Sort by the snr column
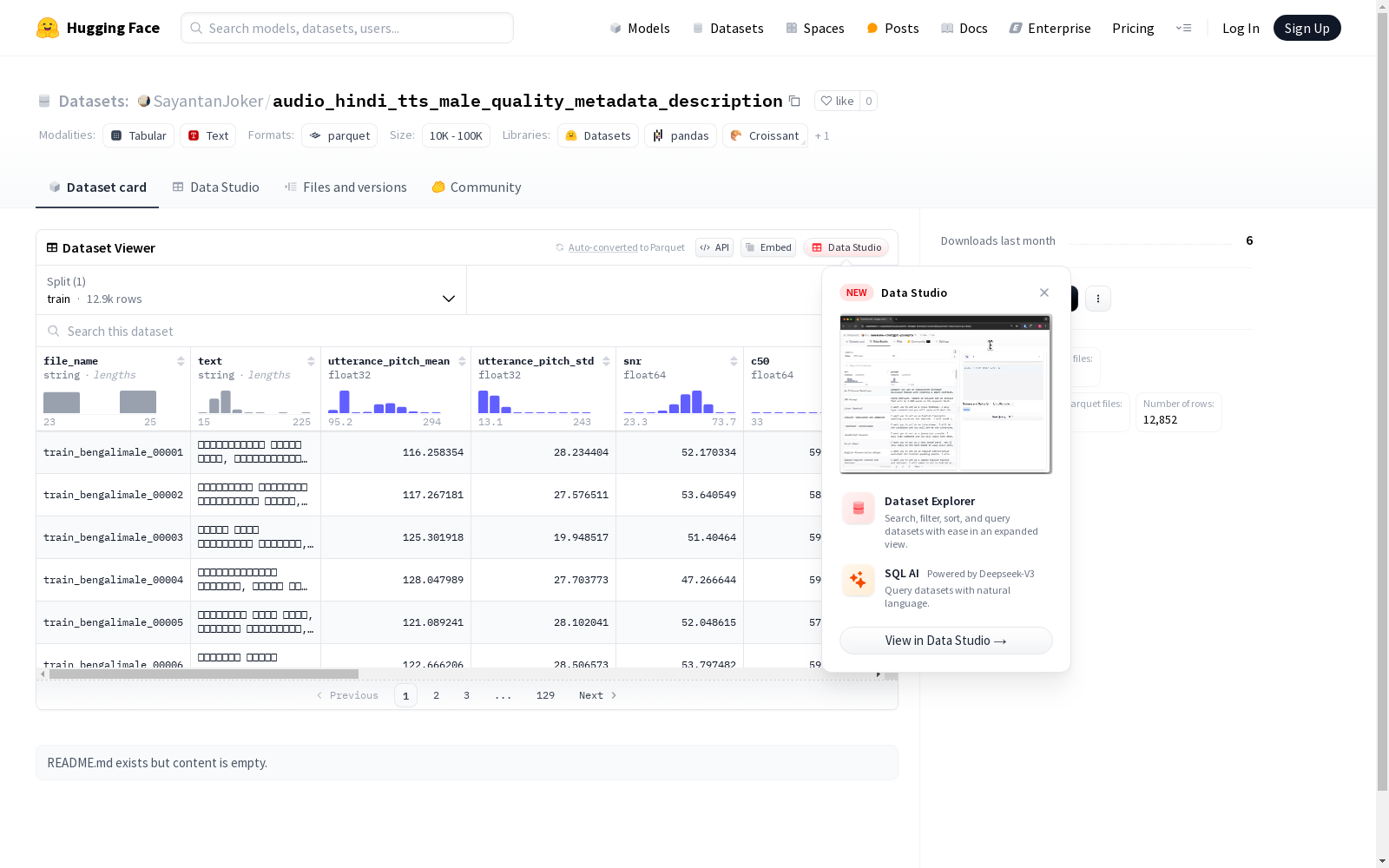The image size is (1389, 868). pyautogui.click(x=734, y=361)
